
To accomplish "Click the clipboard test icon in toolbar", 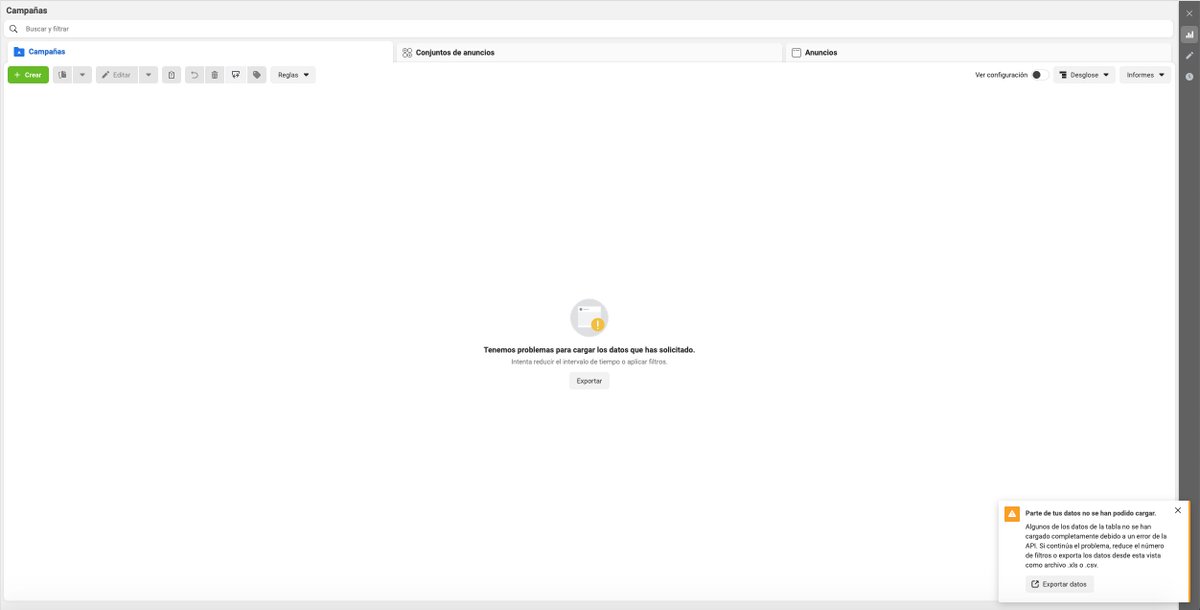I will 171,75.
